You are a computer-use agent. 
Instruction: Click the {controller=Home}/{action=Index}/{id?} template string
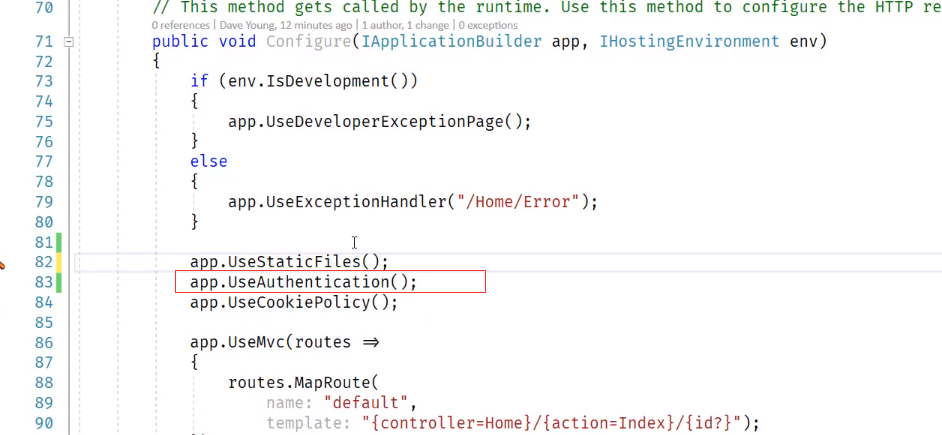[552, 423]
